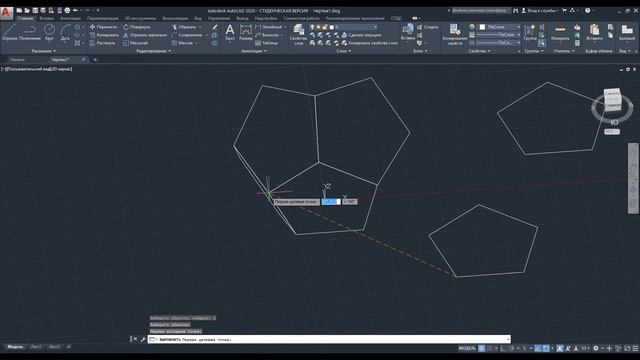Open Свойства слоя (Layer Properties)
The width and height of the screenshot is (640, 360).
point(298,34)
